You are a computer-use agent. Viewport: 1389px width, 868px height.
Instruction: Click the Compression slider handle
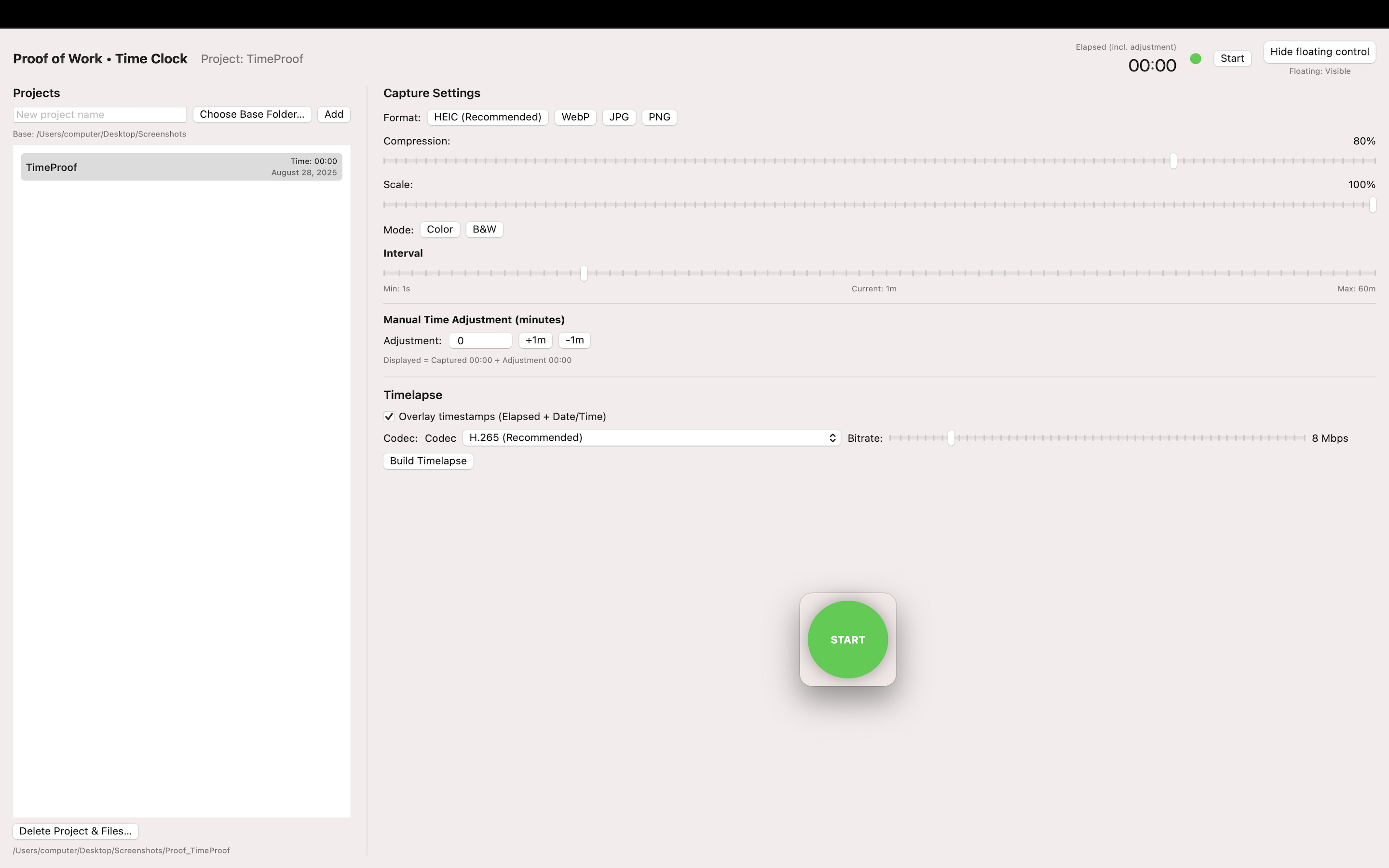coord(1173,161)
